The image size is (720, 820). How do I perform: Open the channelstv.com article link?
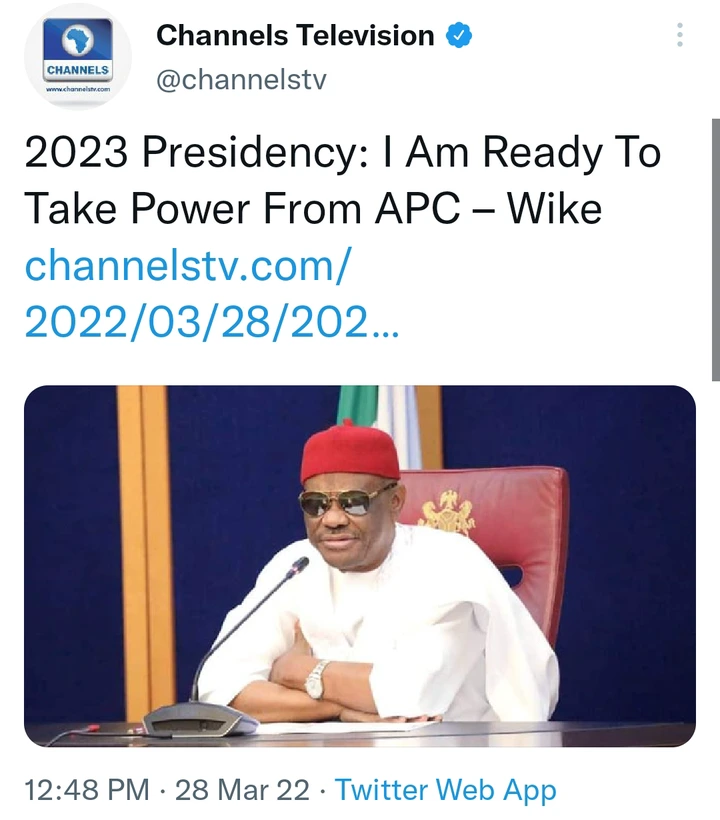188,266
